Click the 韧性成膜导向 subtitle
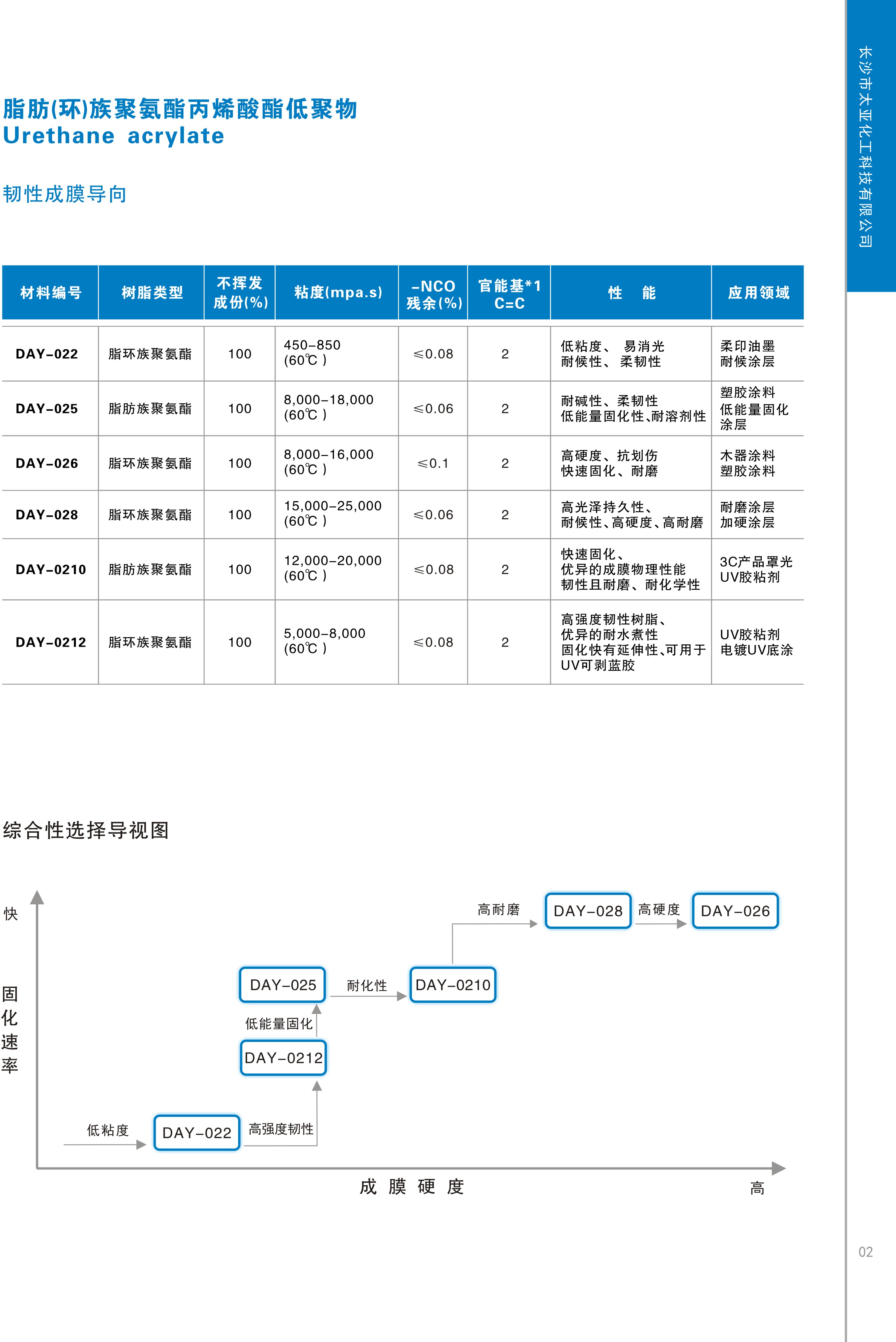 pyautogui.click(x=65, y=194)
